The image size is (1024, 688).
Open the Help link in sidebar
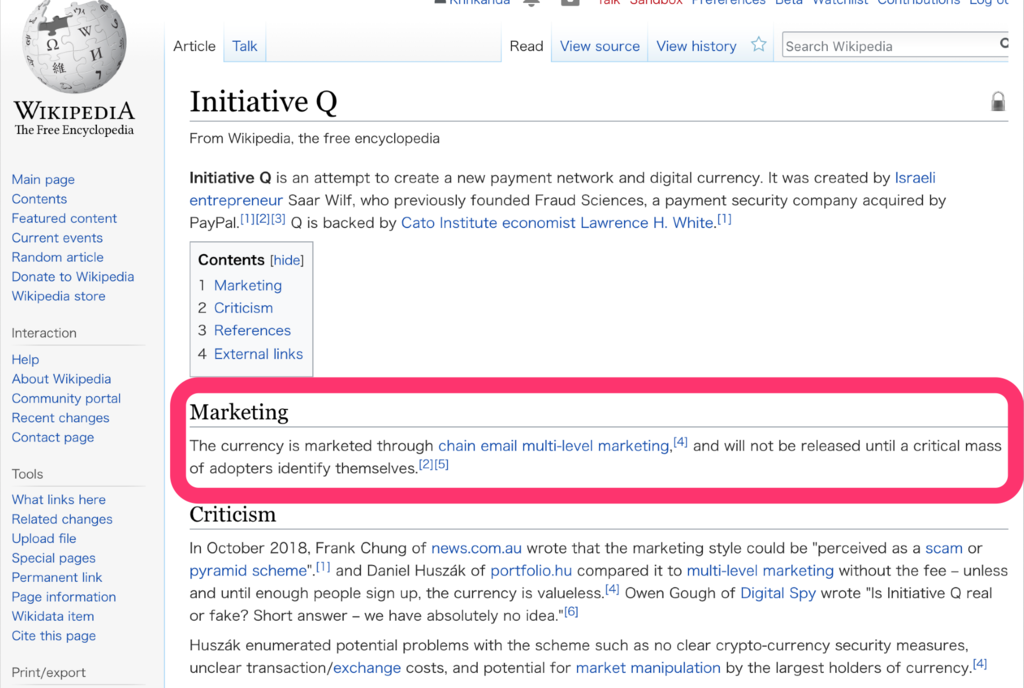(x=25, y=360)
